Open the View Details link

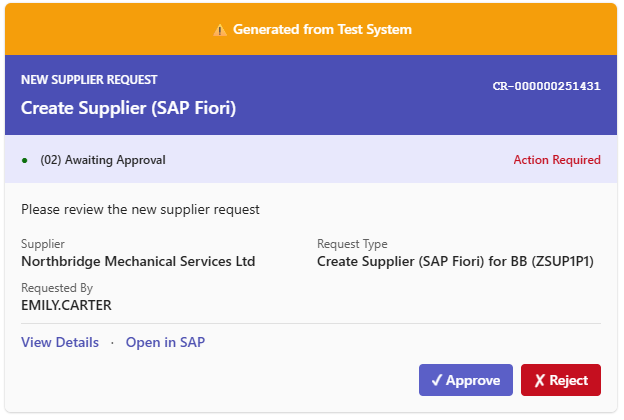[x=60, y=342]
